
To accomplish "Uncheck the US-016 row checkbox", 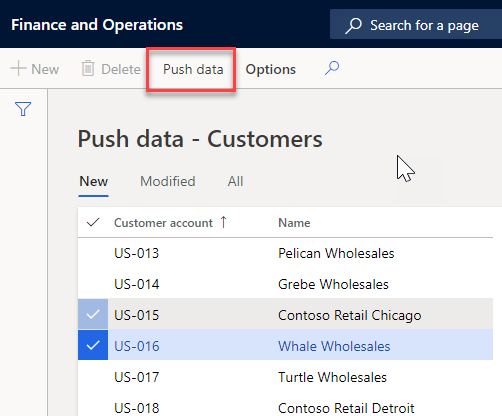I will tap(93, 345).
